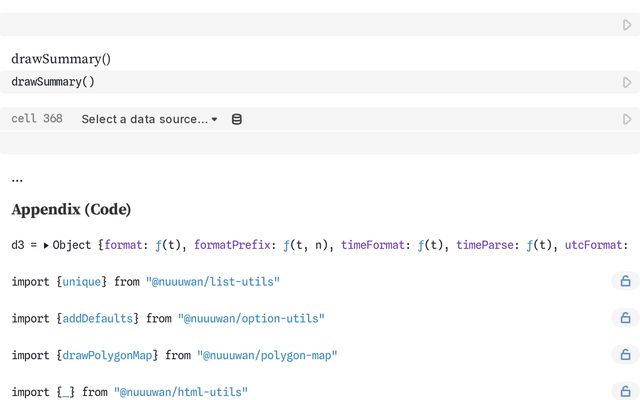The height and width of the screenshot is (400, 640).
Task: Run the top empty cell play icon
Action: (x=627, y=25)
